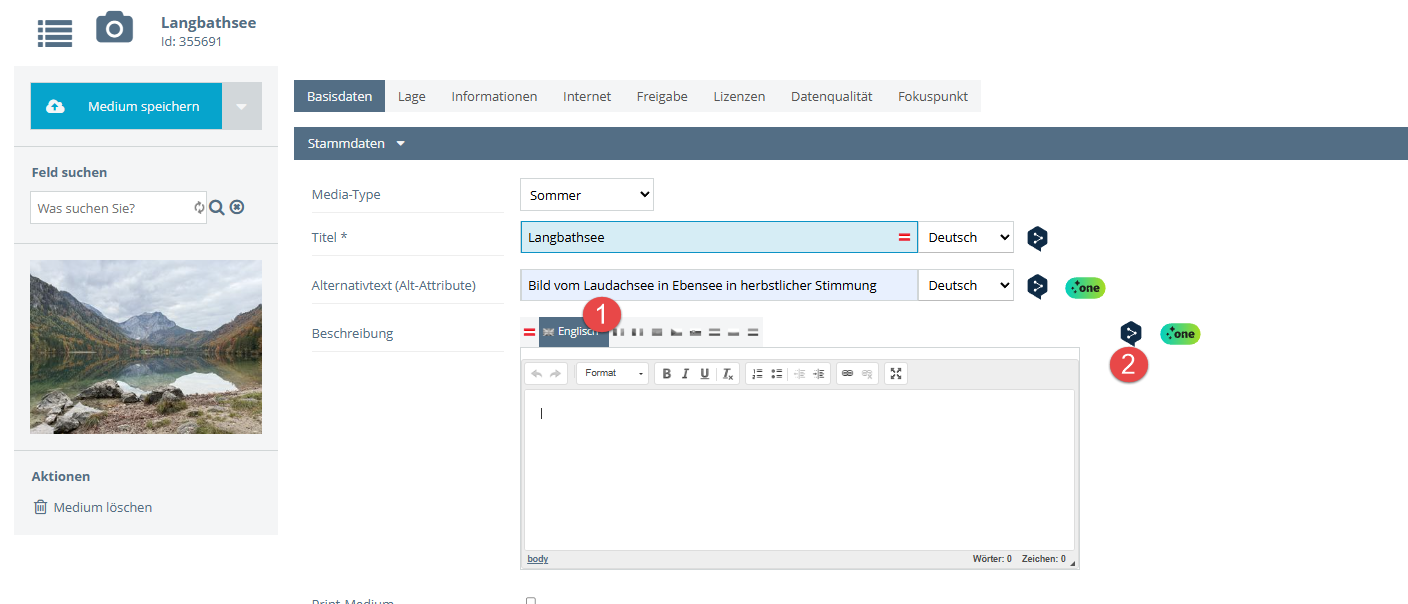
Task: Click the translate icon beside the Beschreibung editor
Action: [1131, 333]
